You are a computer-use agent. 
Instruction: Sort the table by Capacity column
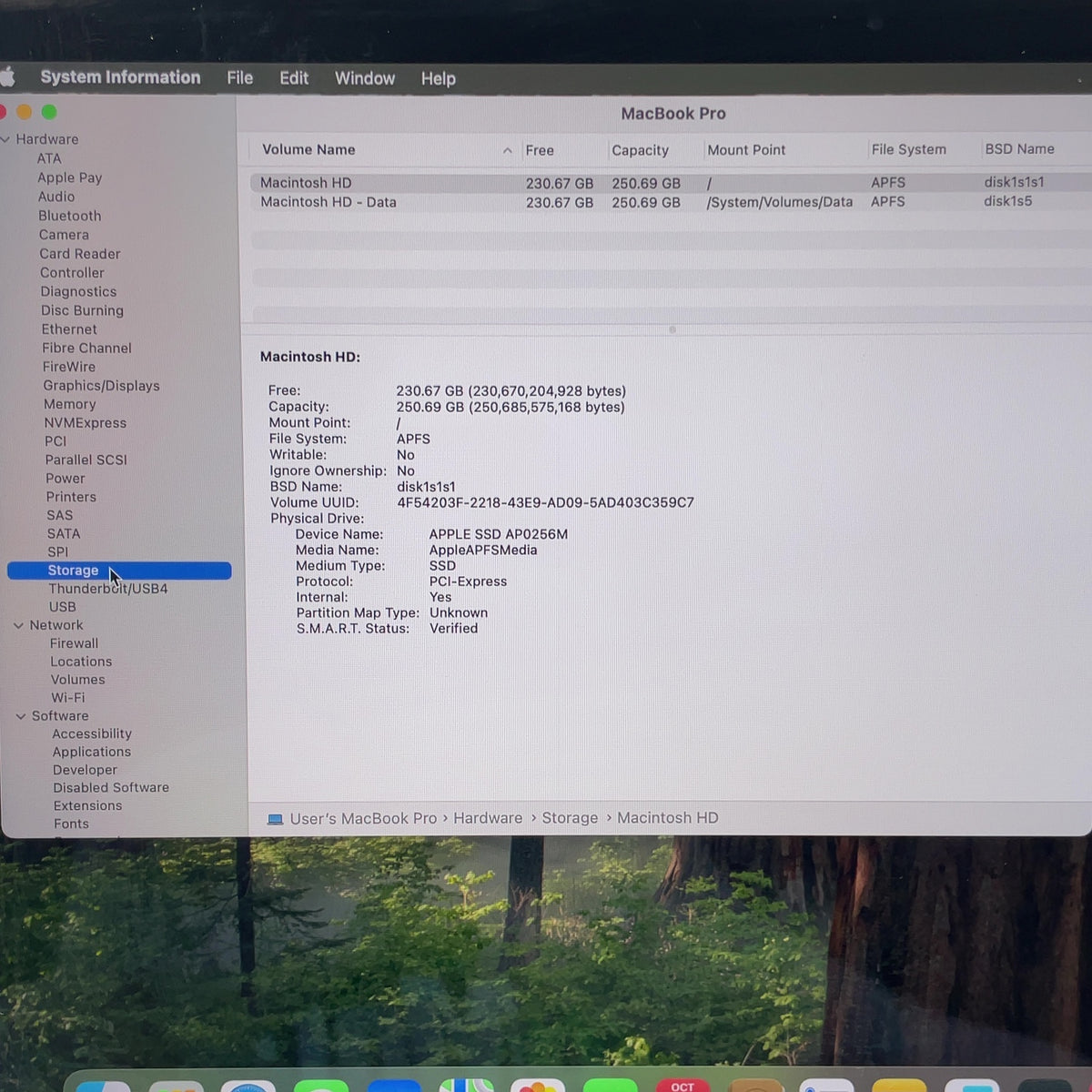(640, 150)
